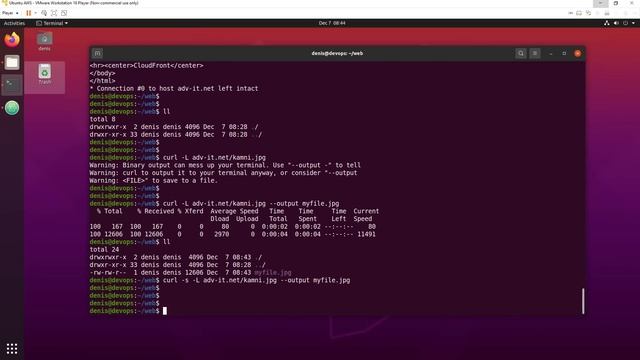Open Firefox from the Ubuntu dock
Screen dimensions: 640x360
pyautogui.click(x=12, y=40)
